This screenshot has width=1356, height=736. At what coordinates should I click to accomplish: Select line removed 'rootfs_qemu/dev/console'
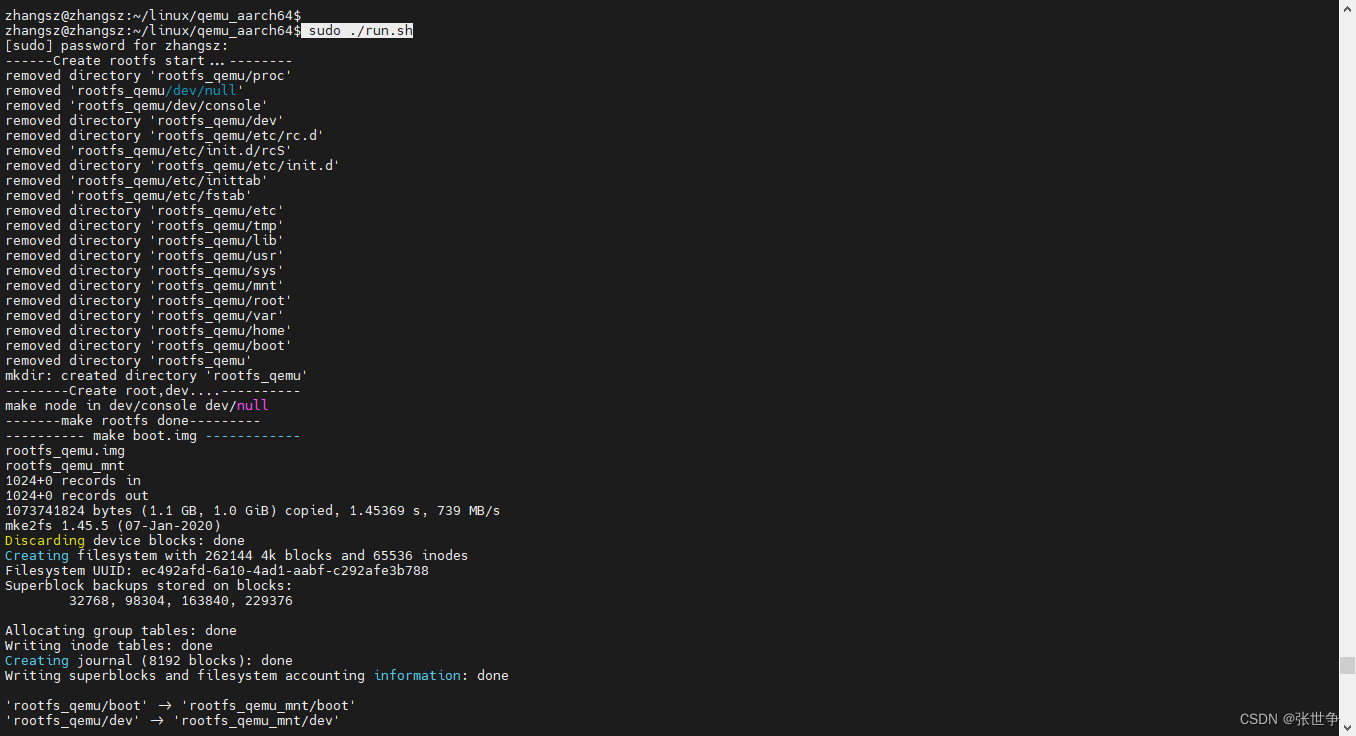(137, 106)
